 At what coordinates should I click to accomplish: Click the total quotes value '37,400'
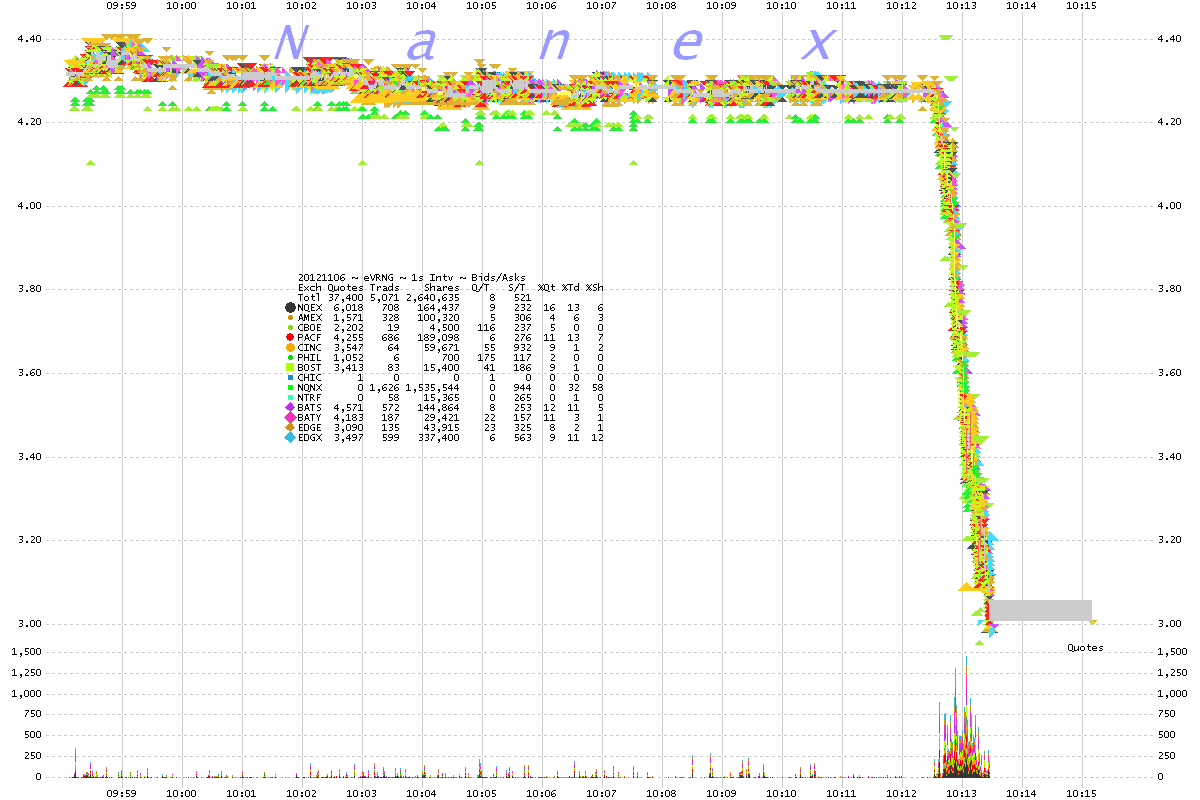346,297
